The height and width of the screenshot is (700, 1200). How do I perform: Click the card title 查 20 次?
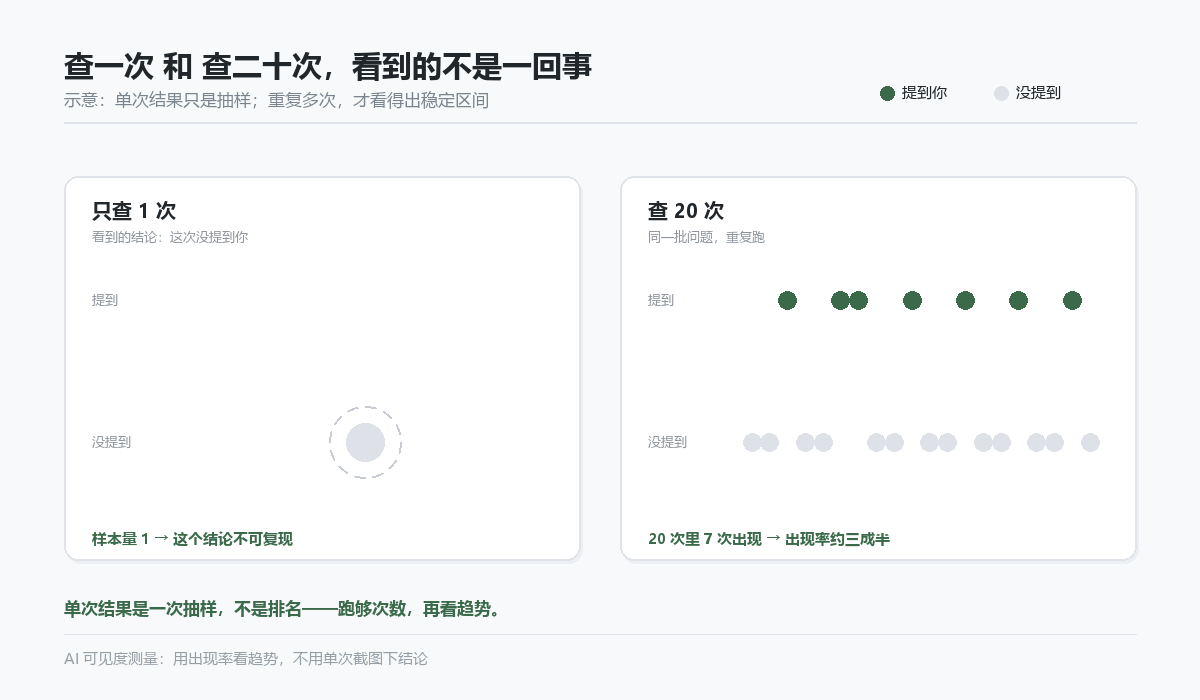tap(686, 211)
